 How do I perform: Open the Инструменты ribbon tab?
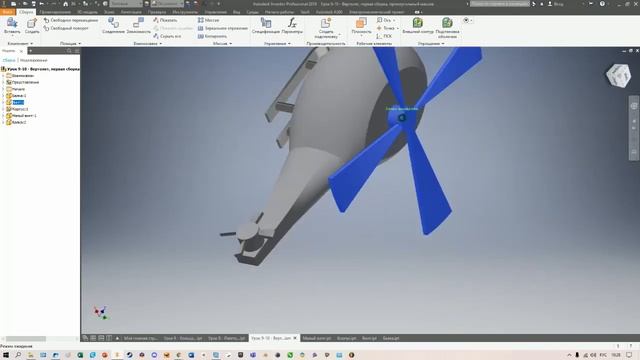pos(185,12)
